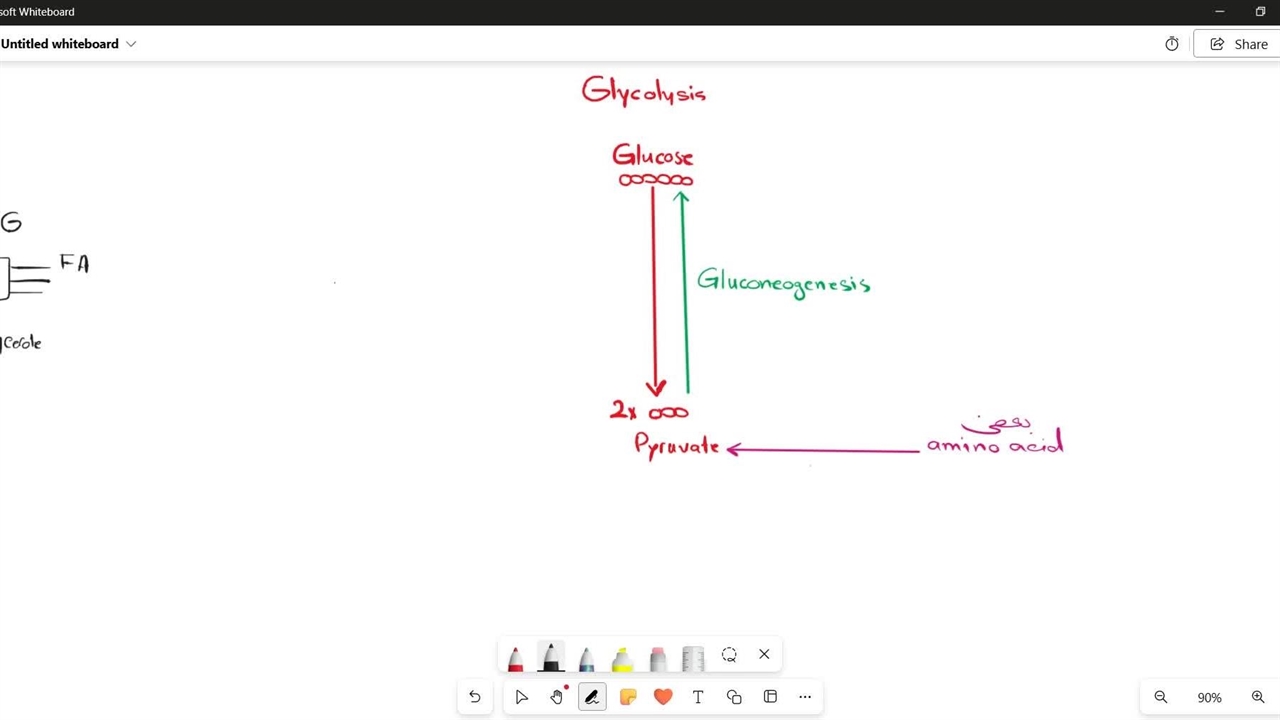Switch to the pointer select tool

pos(521,697)
